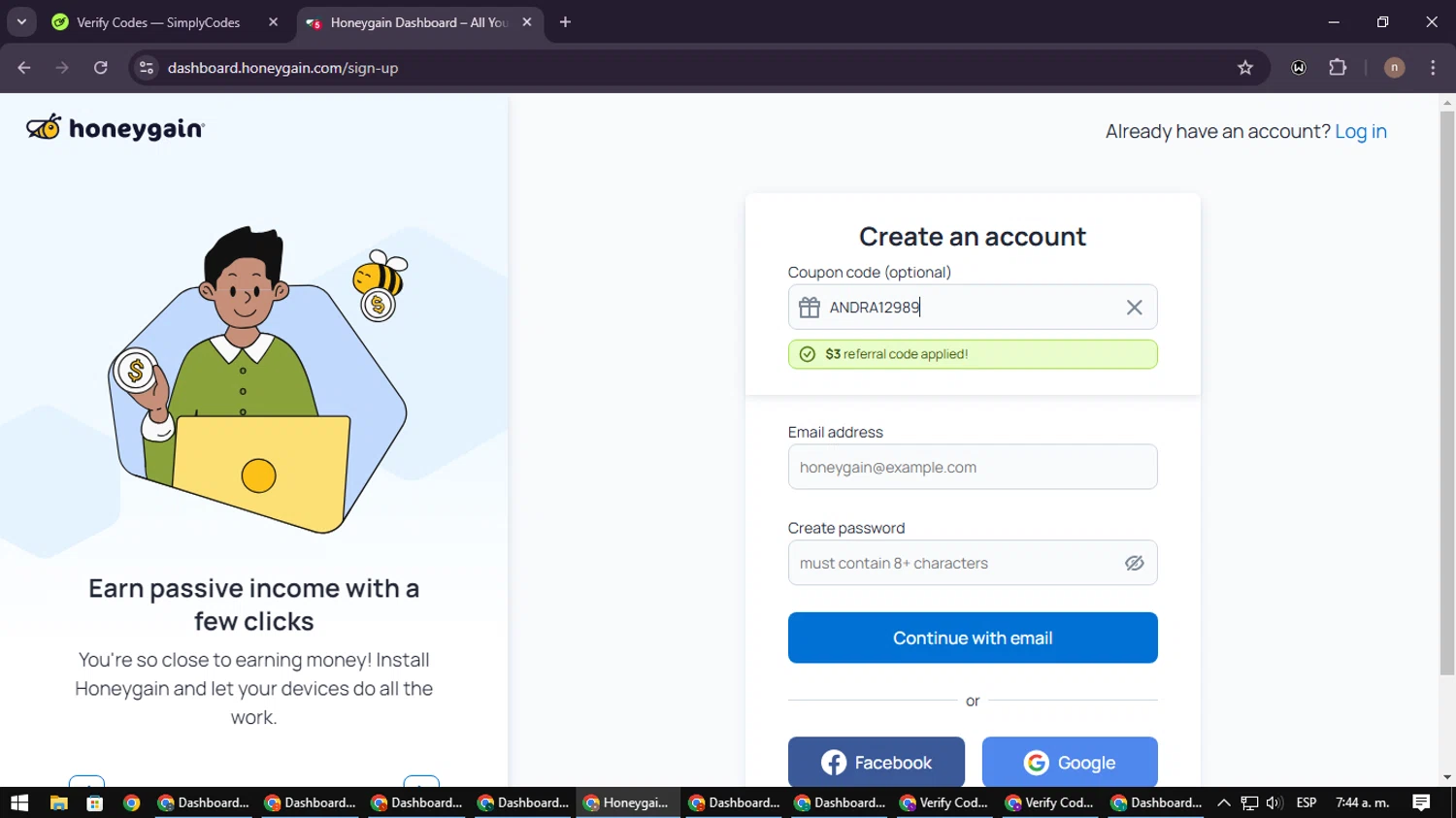Viewport: 1456px width, 818px height.
Task: Change the ESP input language
Action: coord(1307,802)
